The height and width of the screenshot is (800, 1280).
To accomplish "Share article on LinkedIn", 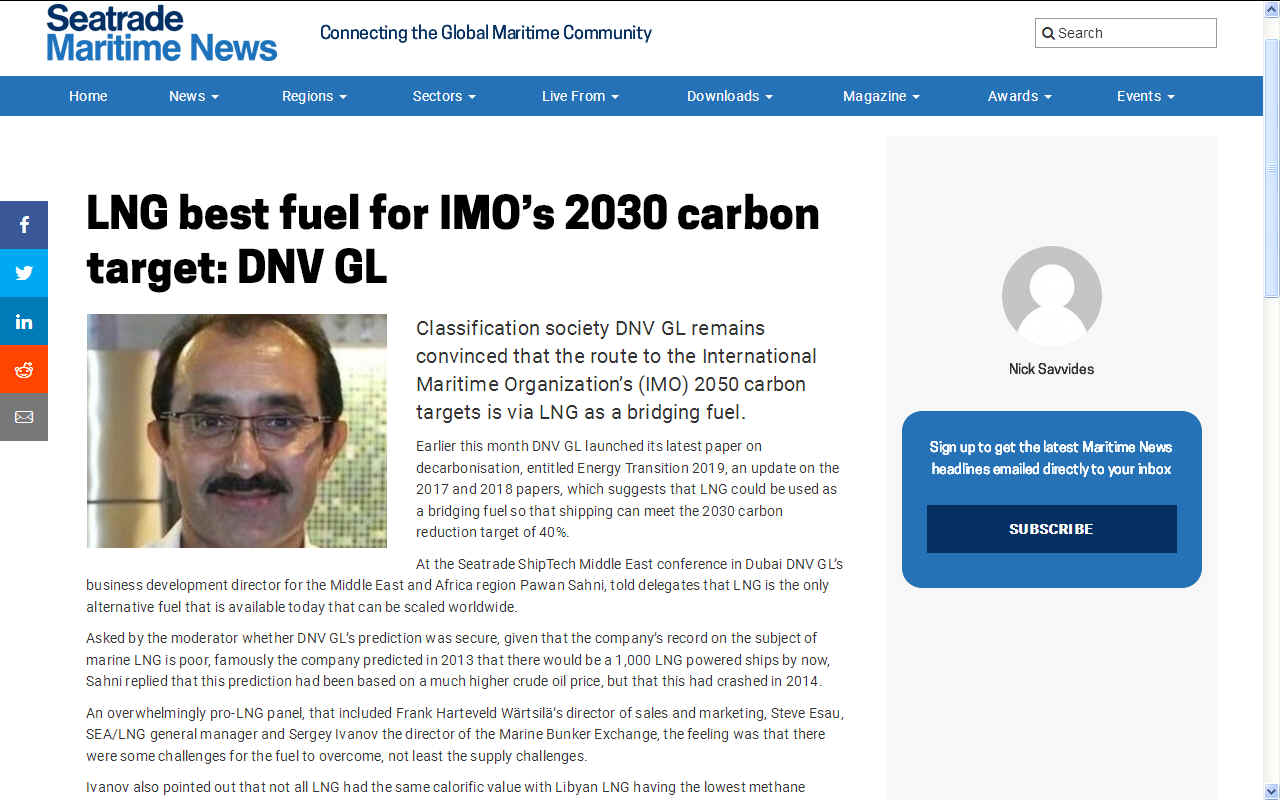I will point(24,321).
